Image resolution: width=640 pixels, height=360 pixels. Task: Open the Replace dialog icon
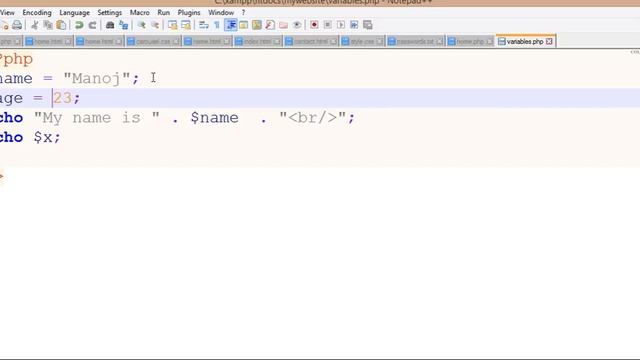[x=123, y=25]
